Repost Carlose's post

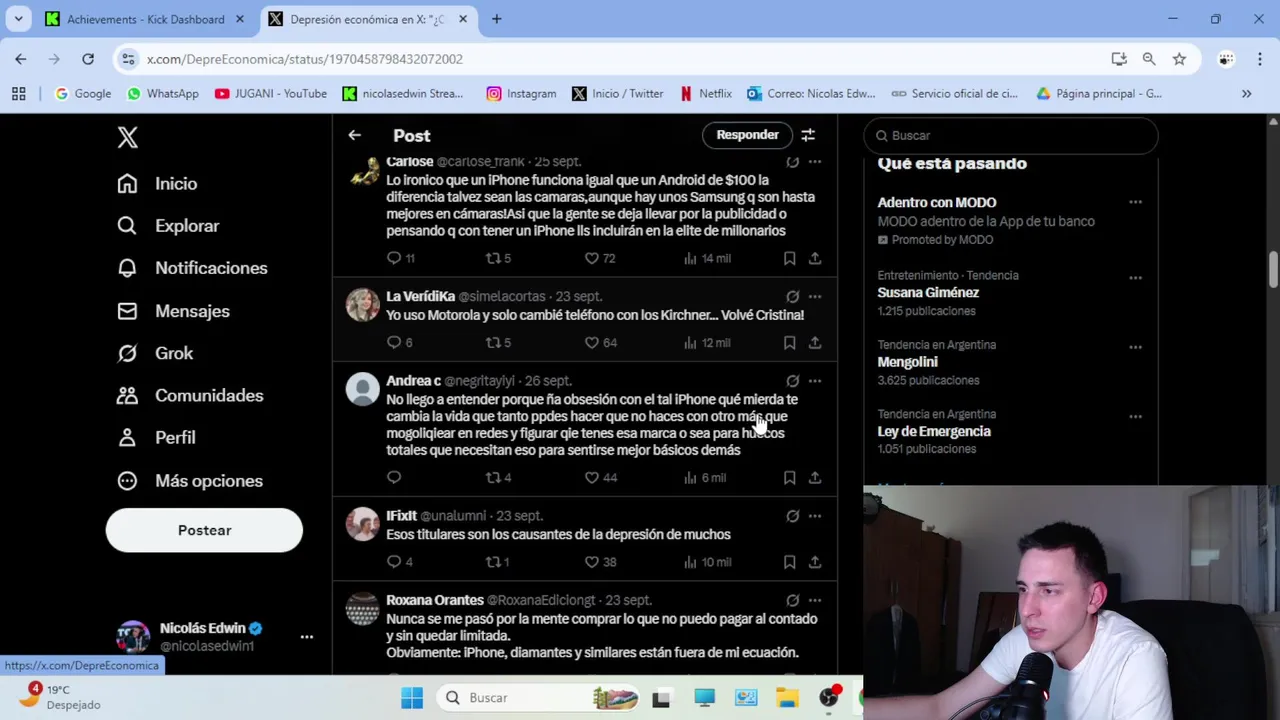(x=498, y=258)
